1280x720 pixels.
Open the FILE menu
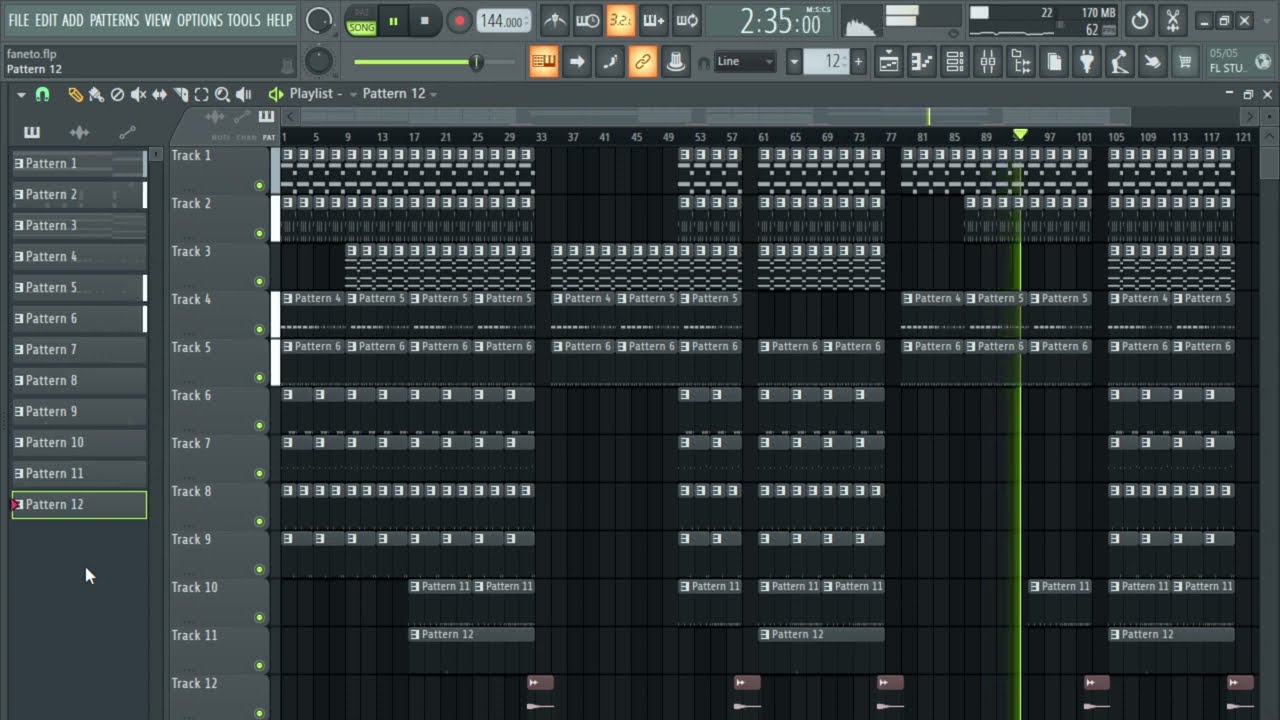18,20
